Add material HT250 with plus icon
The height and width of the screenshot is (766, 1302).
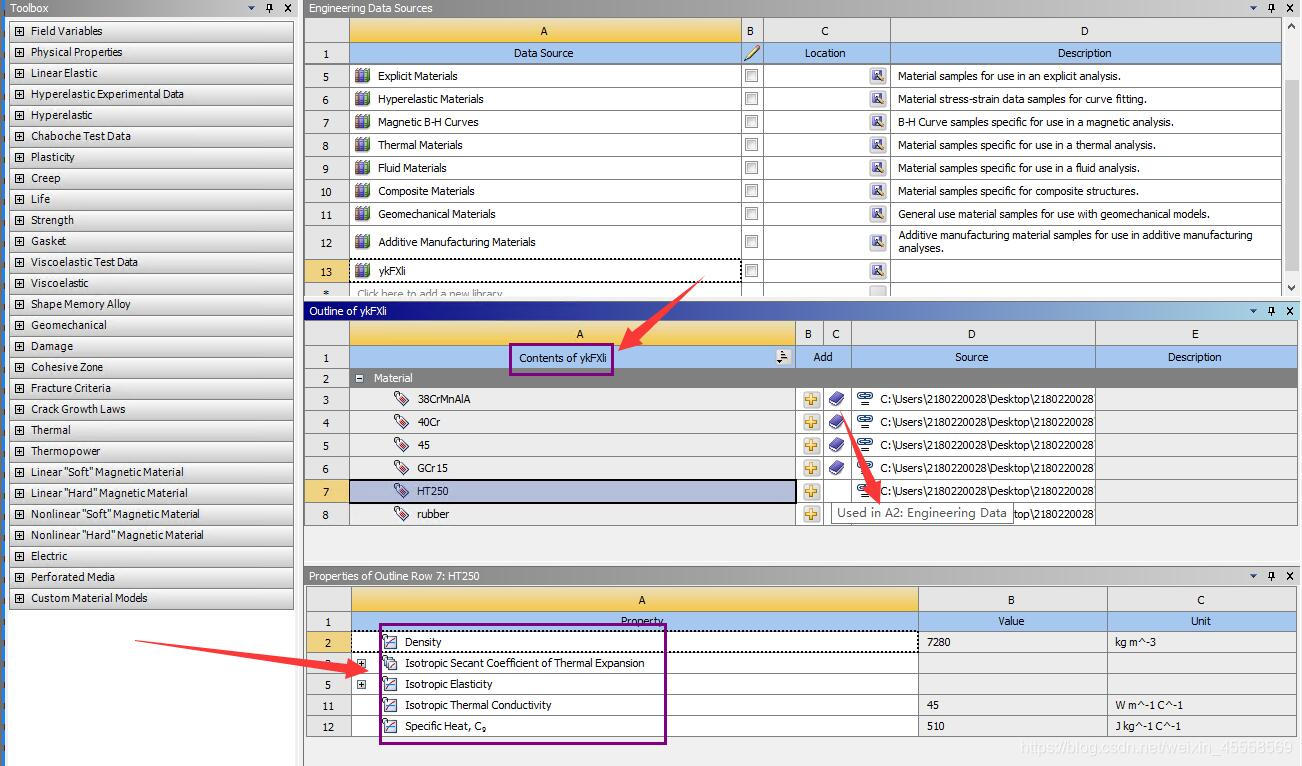pyautogui.click(x=810, y=491)
